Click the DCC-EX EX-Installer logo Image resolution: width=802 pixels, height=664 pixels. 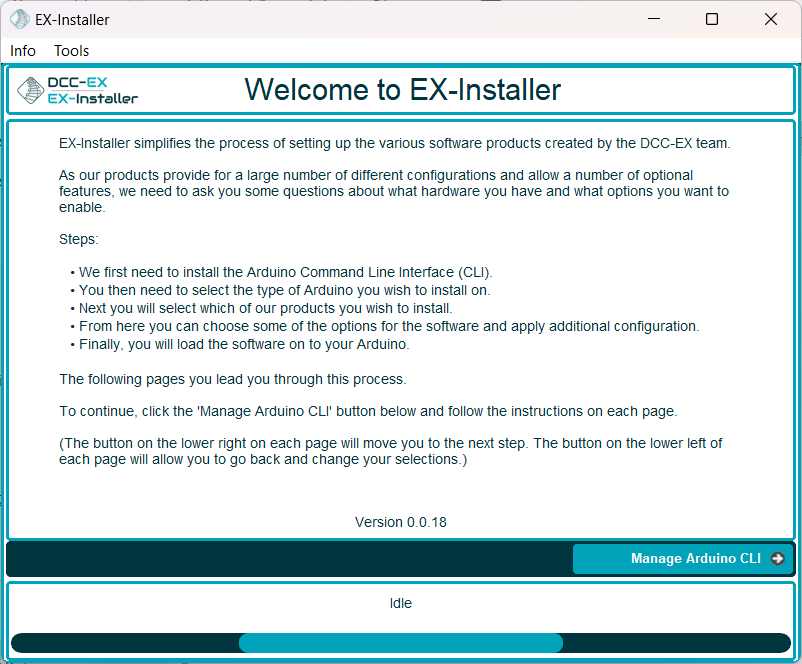[78, 91]
